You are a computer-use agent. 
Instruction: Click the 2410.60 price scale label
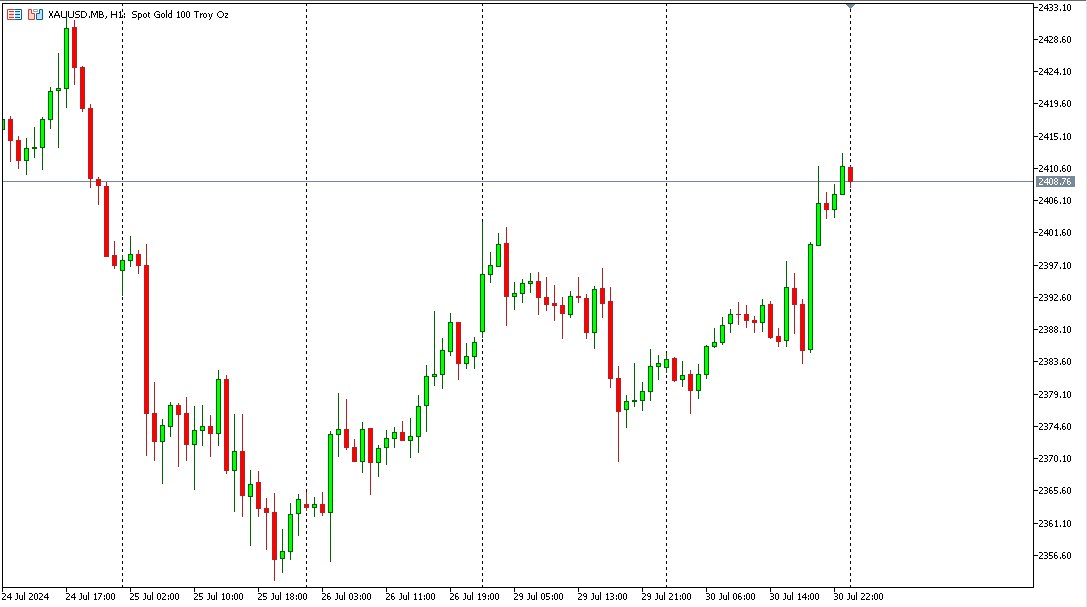click(1054, 168)
